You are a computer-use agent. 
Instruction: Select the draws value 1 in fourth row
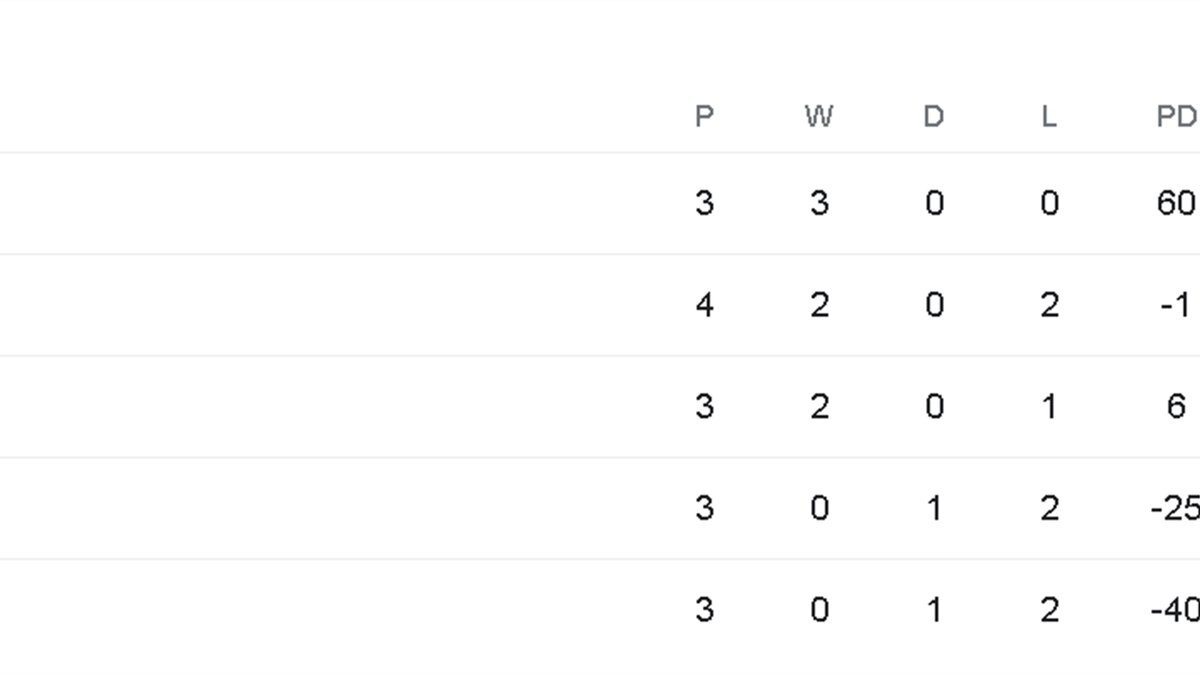933,508
